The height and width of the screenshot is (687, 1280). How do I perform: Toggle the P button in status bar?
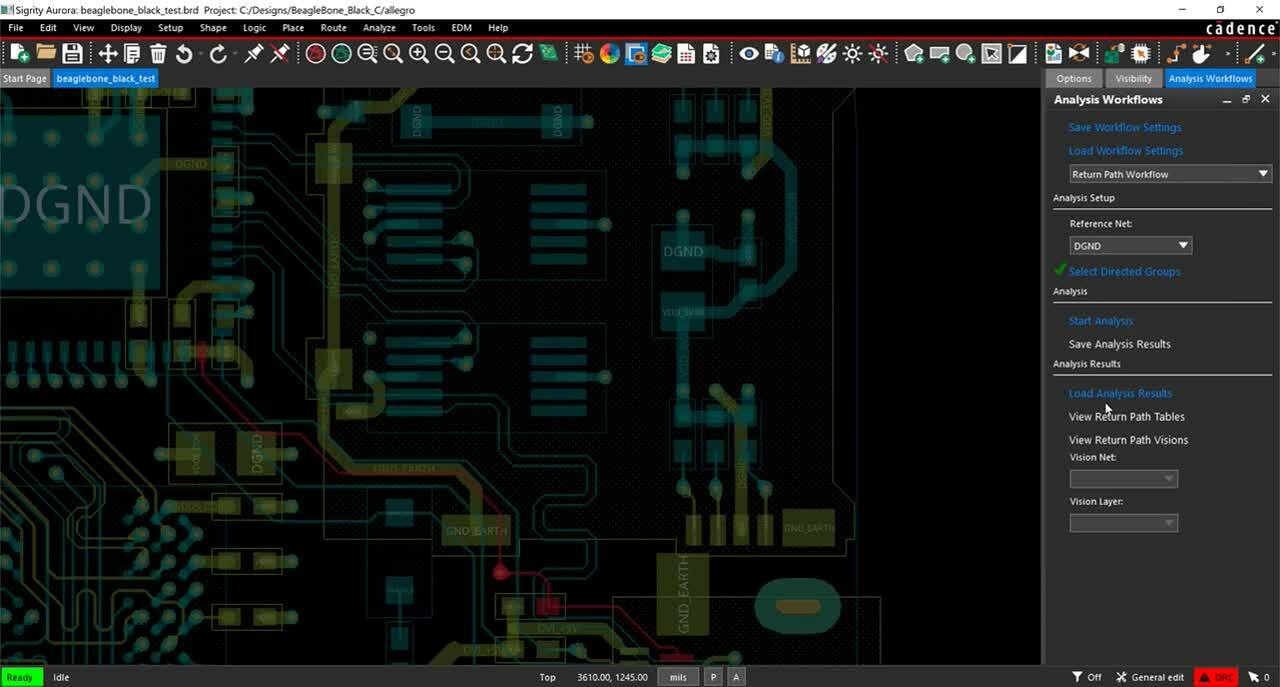tap(714, 677)
